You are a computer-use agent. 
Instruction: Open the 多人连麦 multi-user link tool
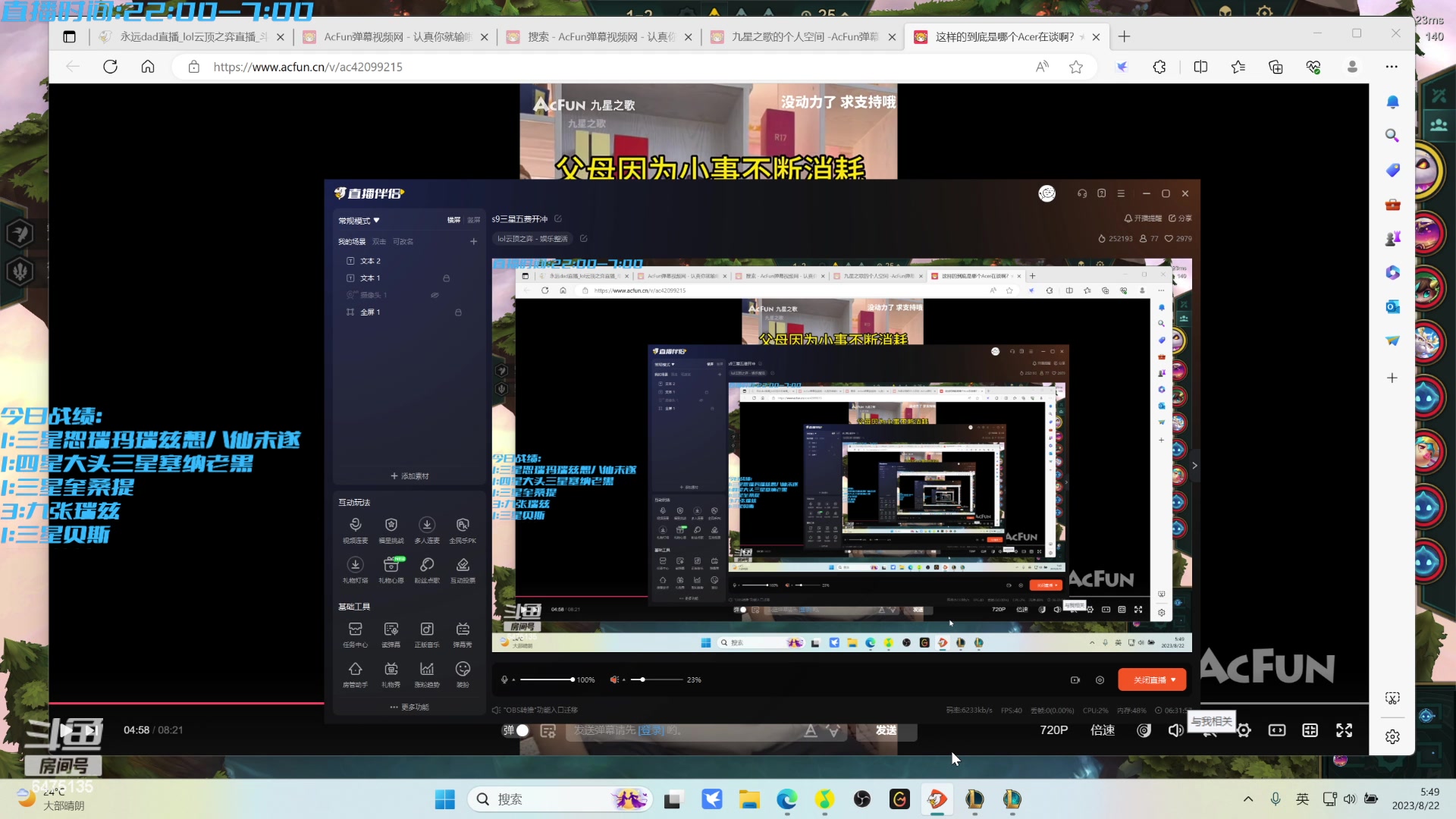click(x=427, y=530)
